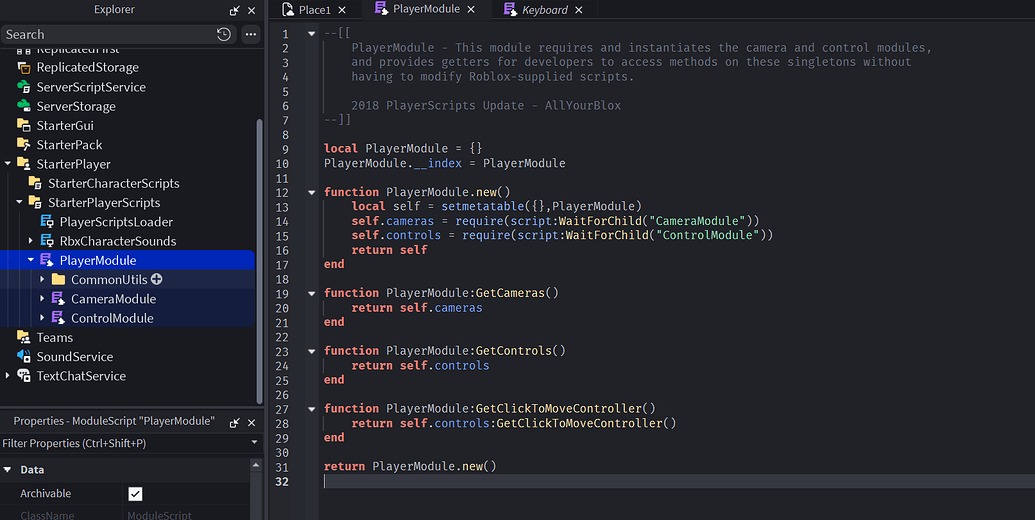The image size is (1035, 520).
Task: Click the "return self.cameras" code line
Action: click(x=417, y=308)
